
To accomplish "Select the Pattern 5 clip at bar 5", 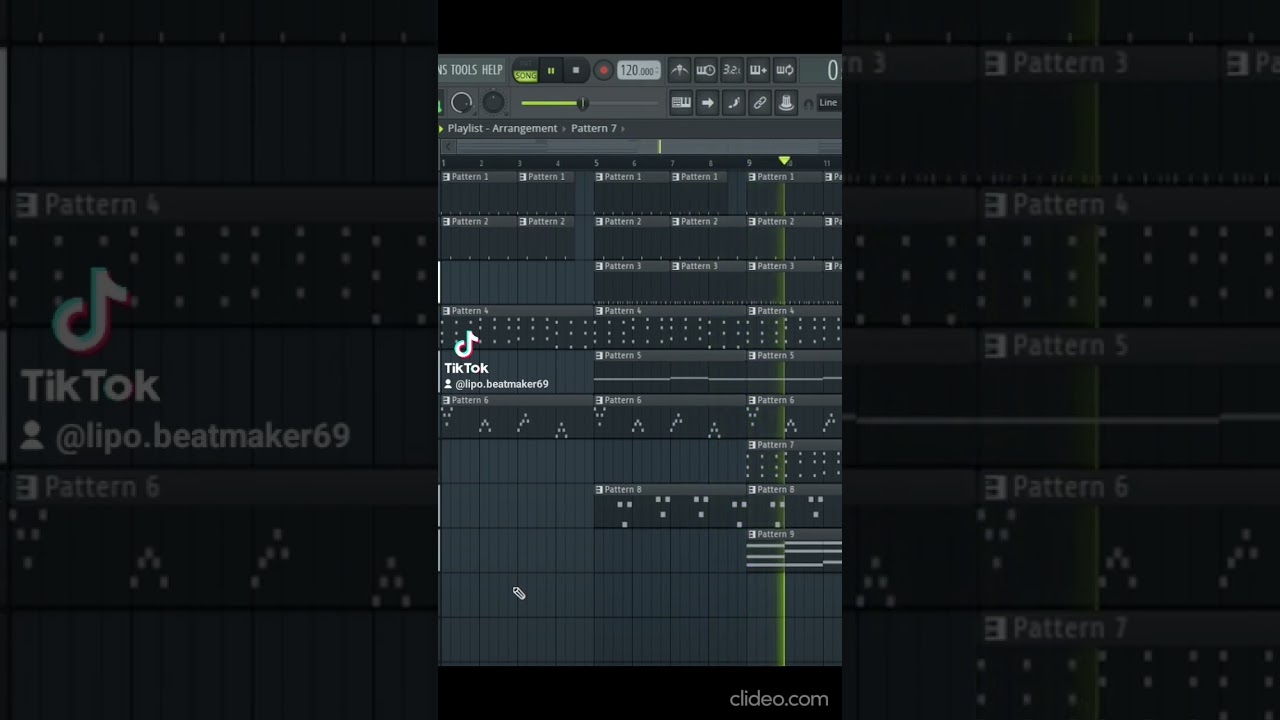I will pos(670,372).
